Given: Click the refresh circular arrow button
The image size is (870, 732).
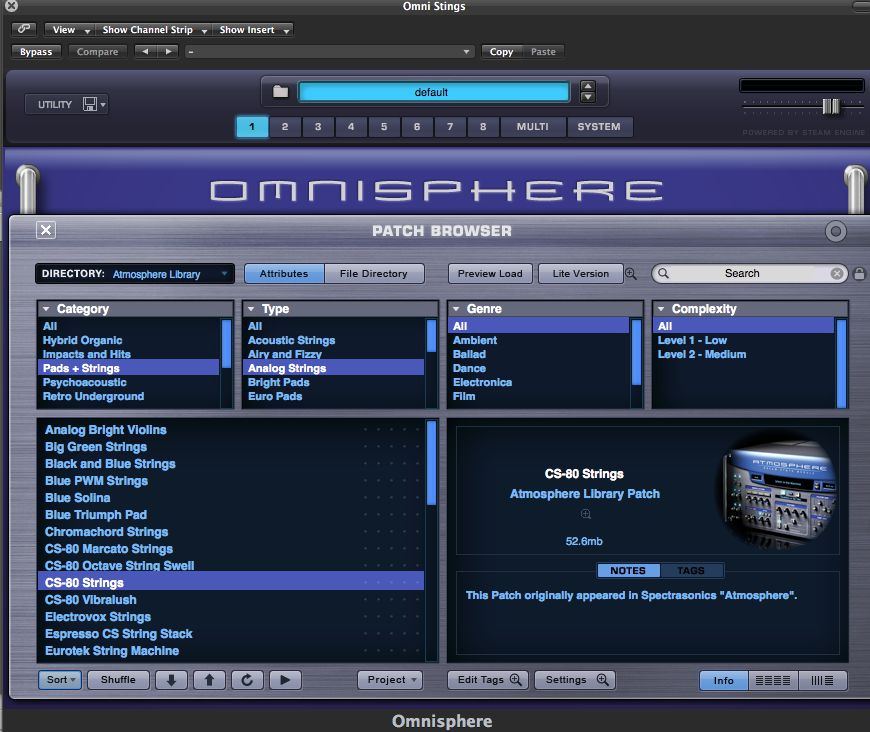Looking at the screenshot, I should click(x=247, y=680).
